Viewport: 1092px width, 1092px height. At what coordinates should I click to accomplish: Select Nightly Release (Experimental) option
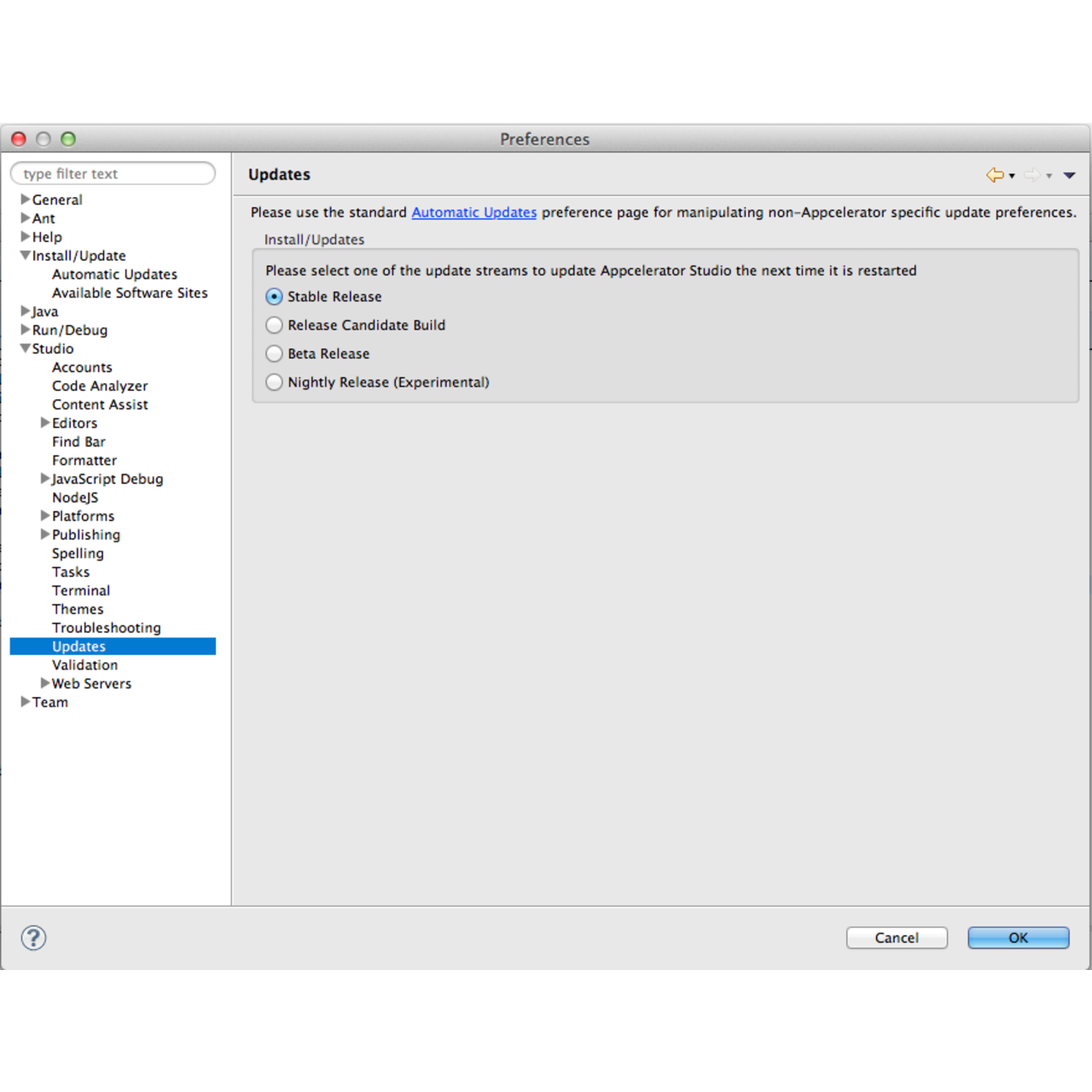[x=274, y=382]
